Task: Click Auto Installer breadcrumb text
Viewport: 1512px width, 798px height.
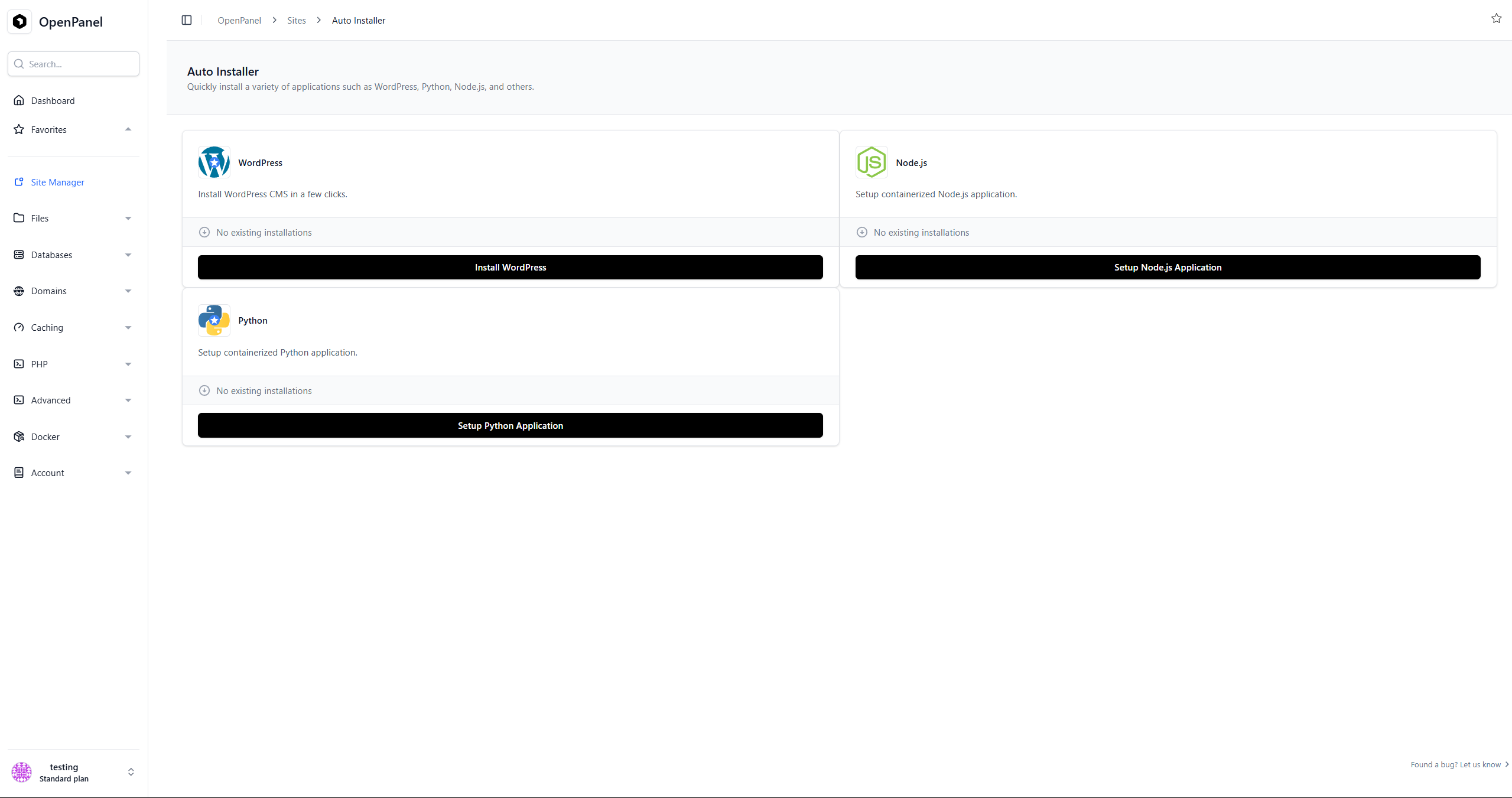Action: coord(359,20)
